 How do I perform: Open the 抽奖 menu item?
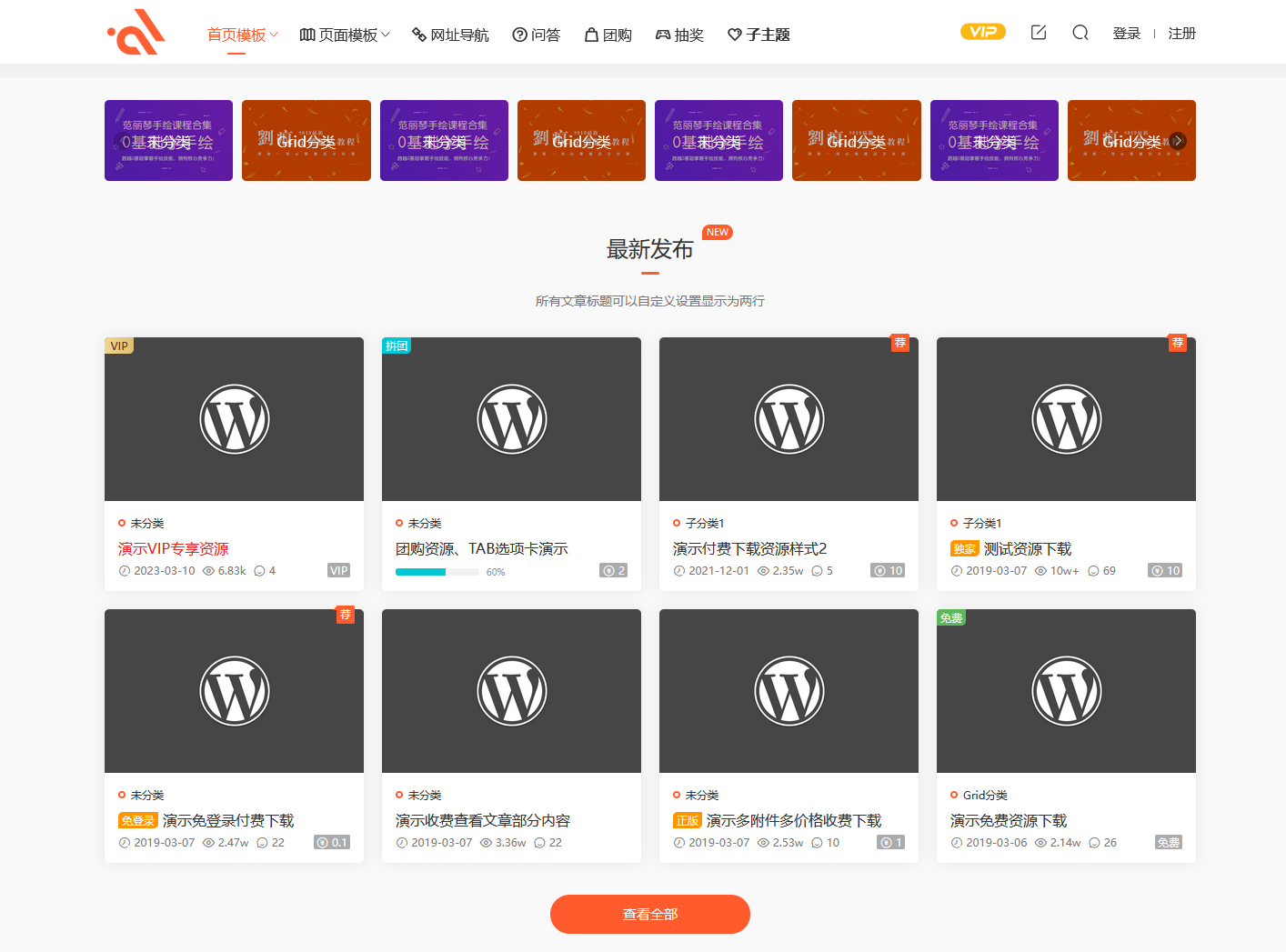(x=679, y=35)
